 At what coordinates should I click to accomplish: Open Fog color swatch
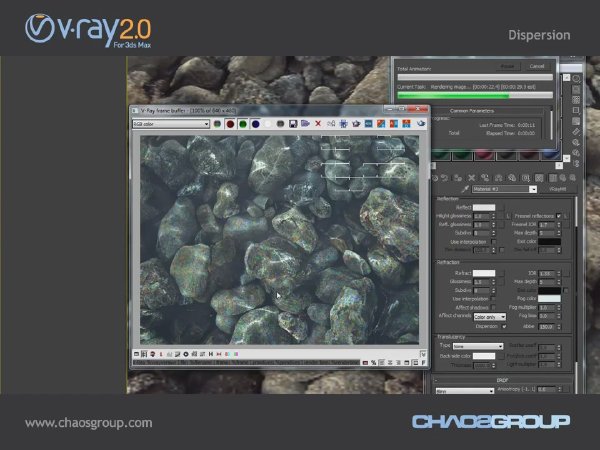click(x=549, y=299)
